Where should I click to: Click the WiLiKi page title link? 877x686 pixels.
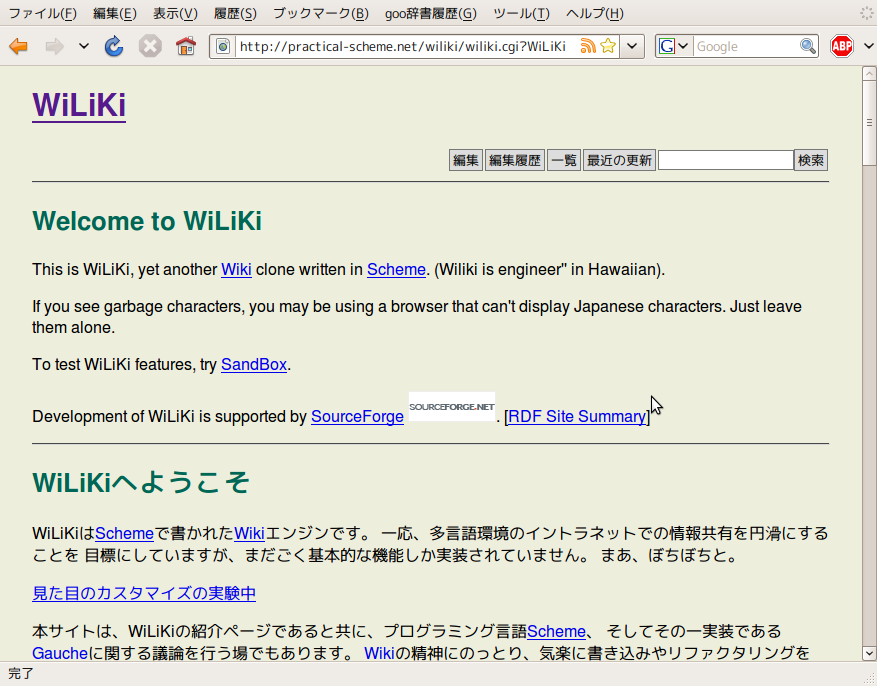pos(79,105)
